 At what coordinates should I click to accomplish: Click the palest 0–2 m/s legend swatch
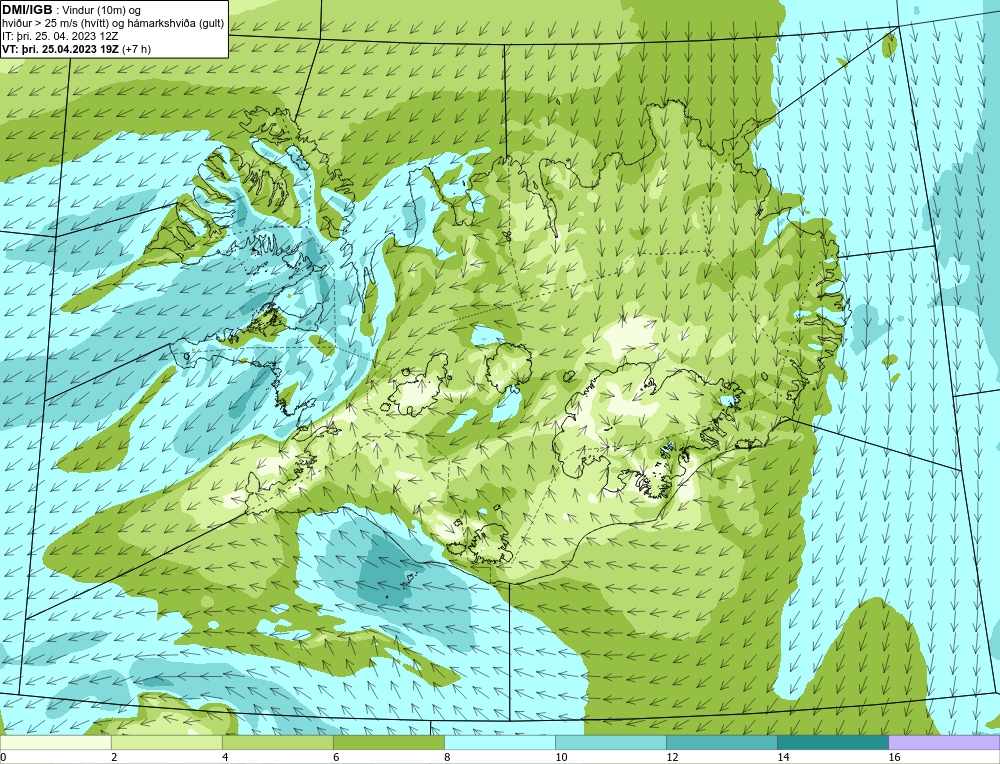coord(55,742)
